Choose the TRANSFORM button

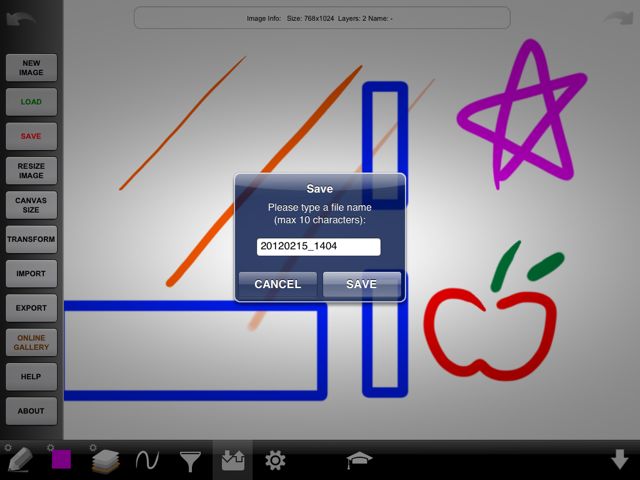(31, 239)
